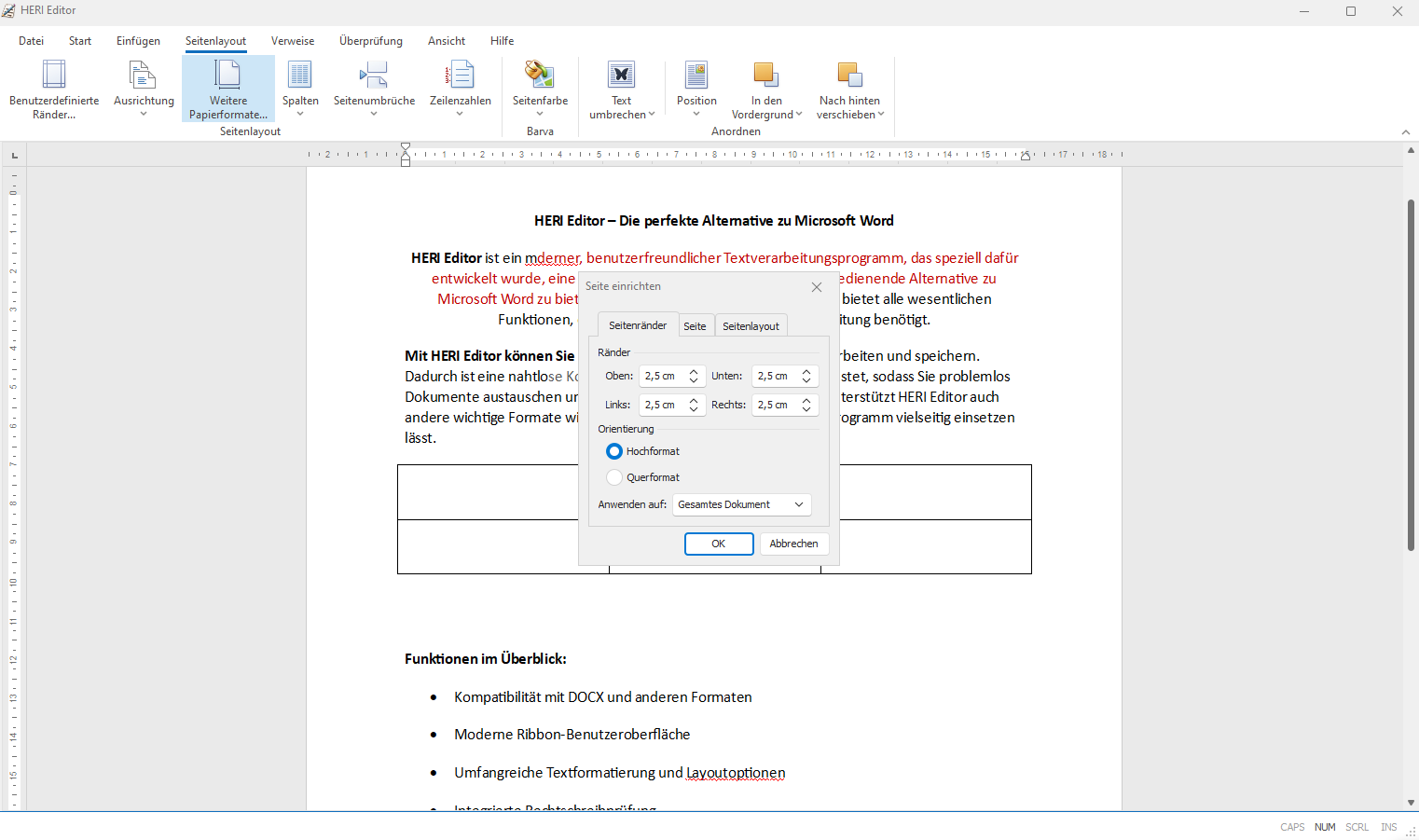Image resolution: width=1419 pixels, height=840 pixels.
Task: Open Weitere Papierformate paper sizes
Action: [228, 90]
